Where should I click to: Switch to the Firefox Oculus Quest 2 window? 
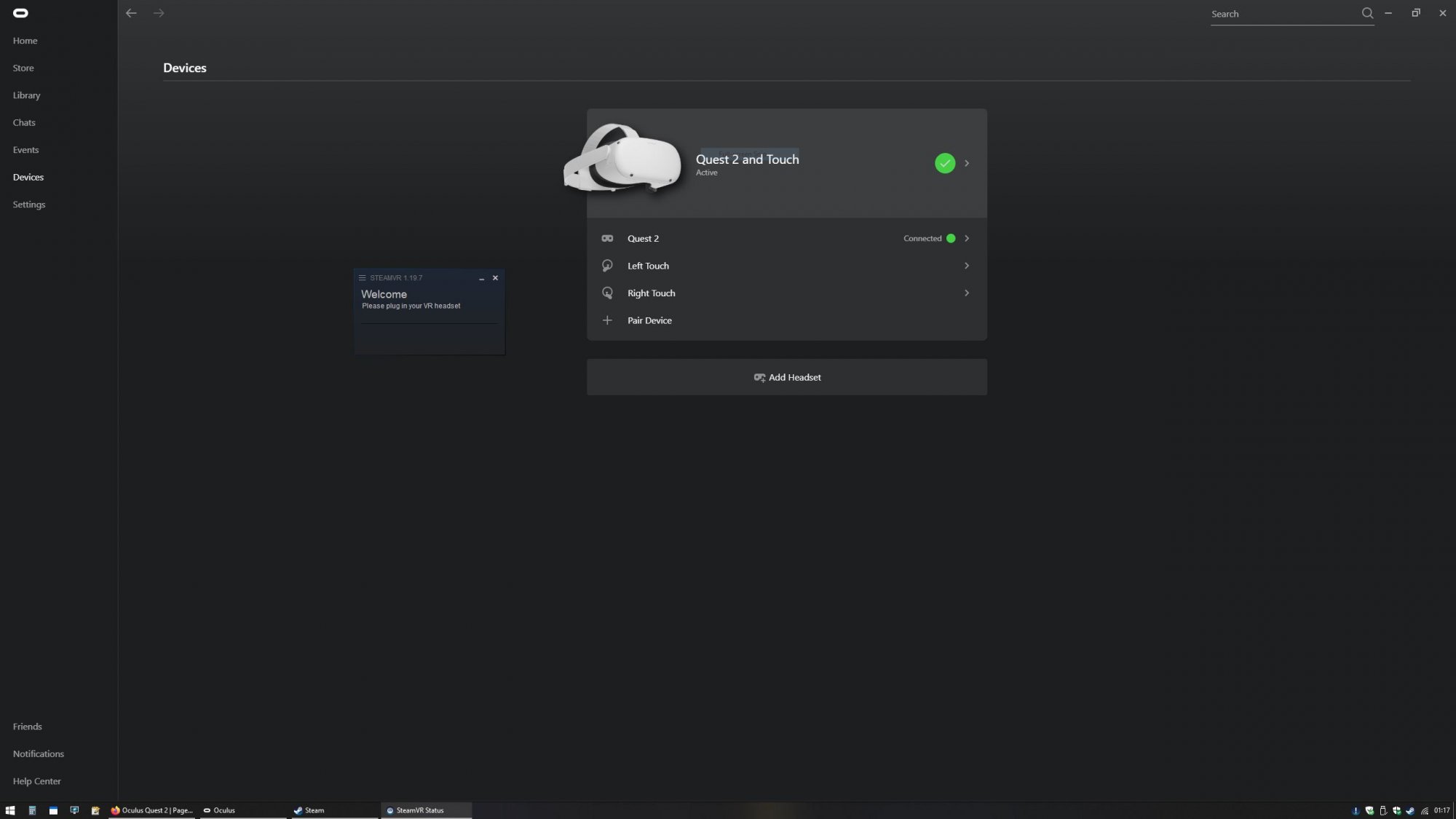pyautogui.click(x=152, y=810)
